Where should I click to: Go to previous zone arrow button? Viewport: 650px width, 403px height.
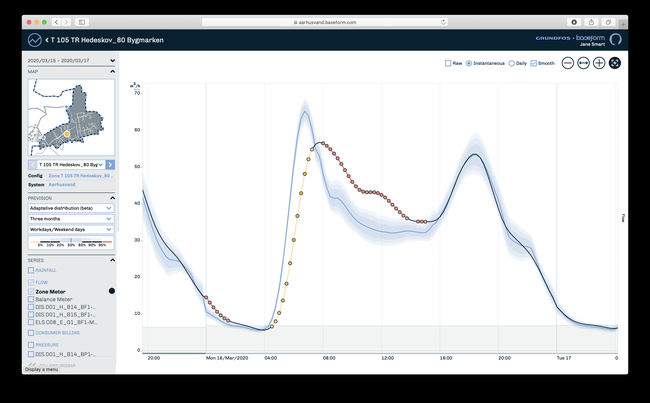(x=32, y=165)
